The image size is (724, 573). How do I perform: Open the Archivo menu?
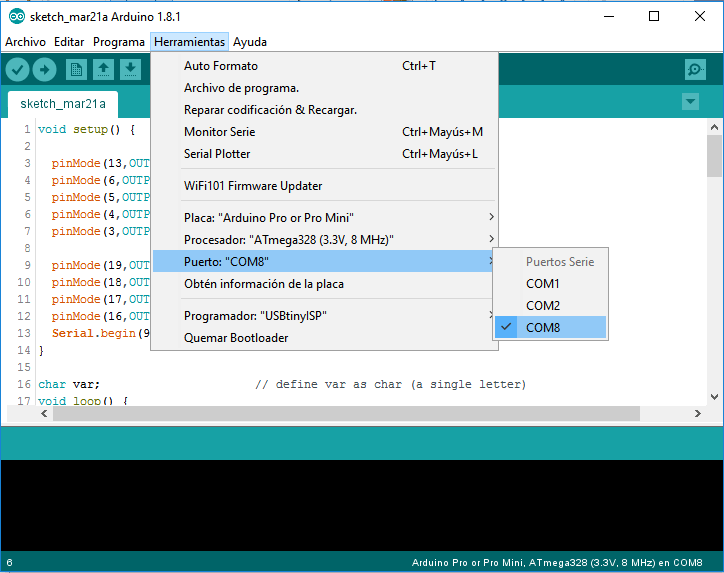(25, 42)
